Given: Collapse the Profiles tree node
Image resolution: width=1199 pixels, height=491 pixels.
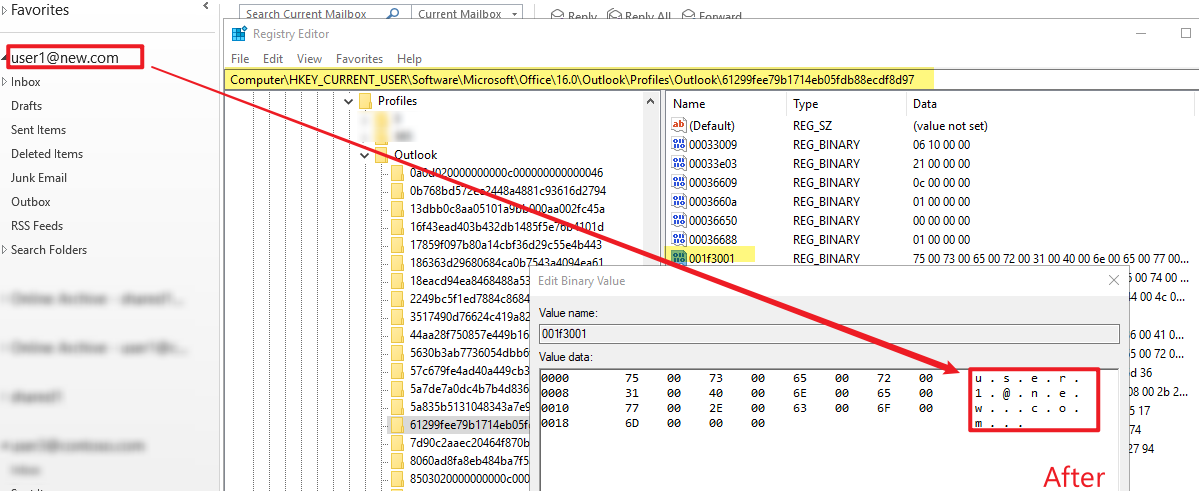Looking at the screenshot, I should pyautogui.click(x=349, y=101).
